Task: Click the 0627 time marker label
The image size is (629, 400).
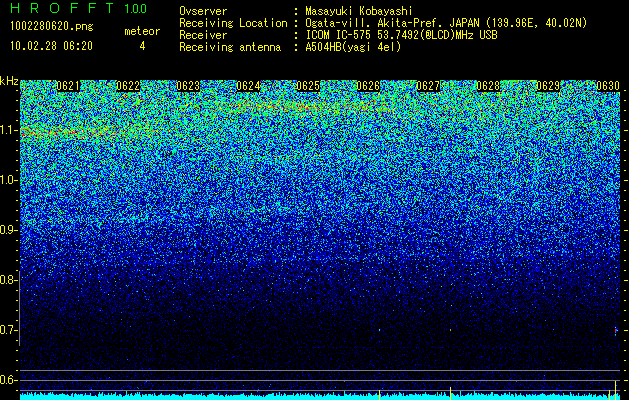Action: (428, 86)
